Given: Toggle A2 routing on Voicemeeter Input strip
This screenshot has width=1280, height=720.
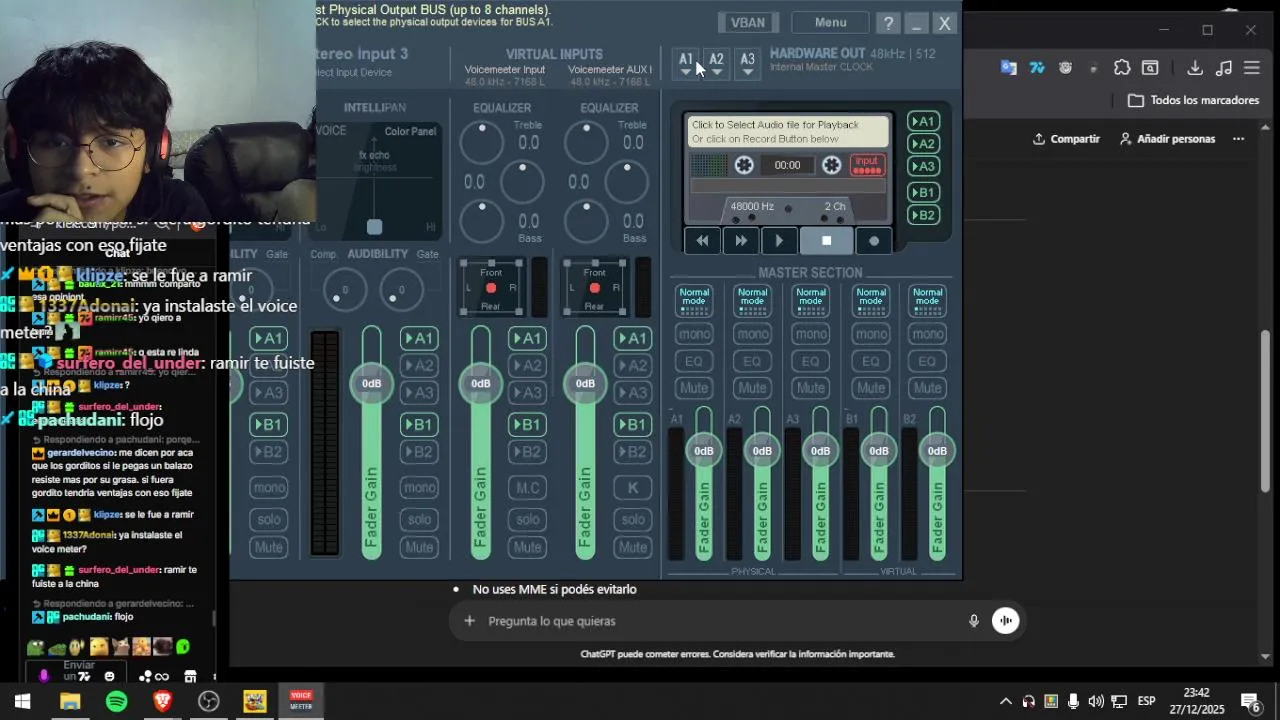Looking at the screenshot, I should 527,366.
